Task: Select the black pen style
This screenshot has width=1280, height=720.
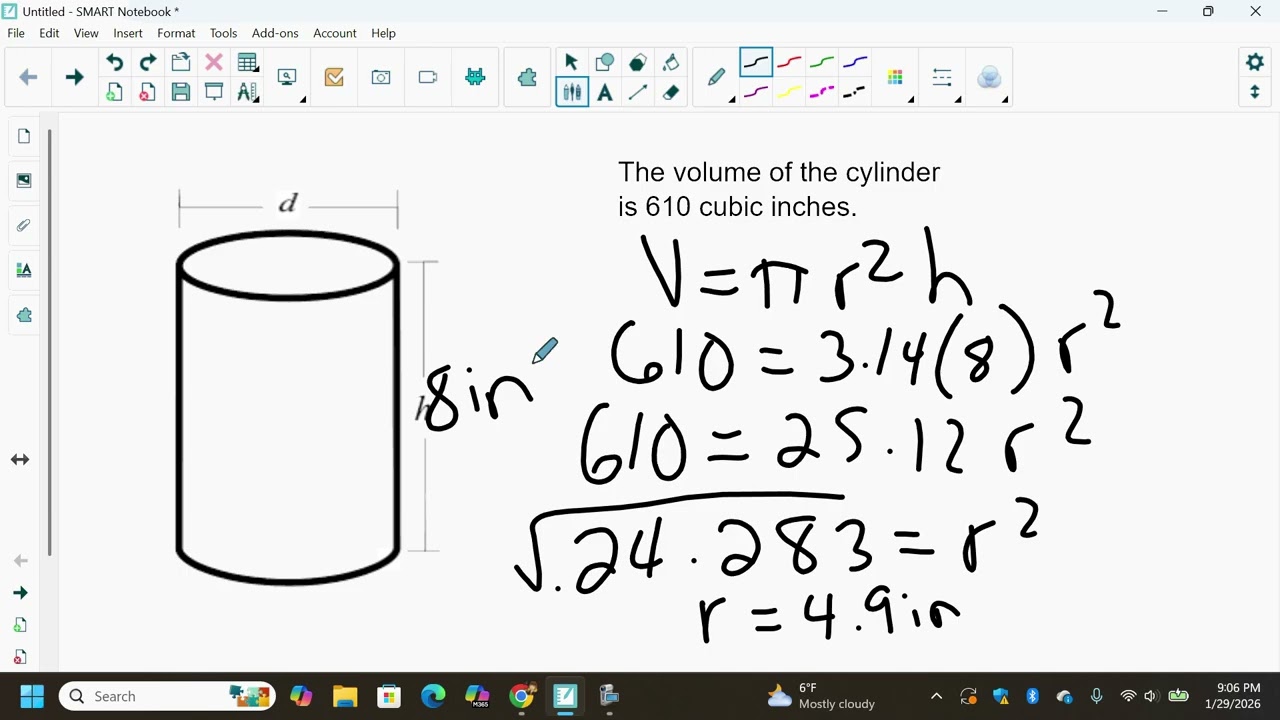Action: [756, 63]
